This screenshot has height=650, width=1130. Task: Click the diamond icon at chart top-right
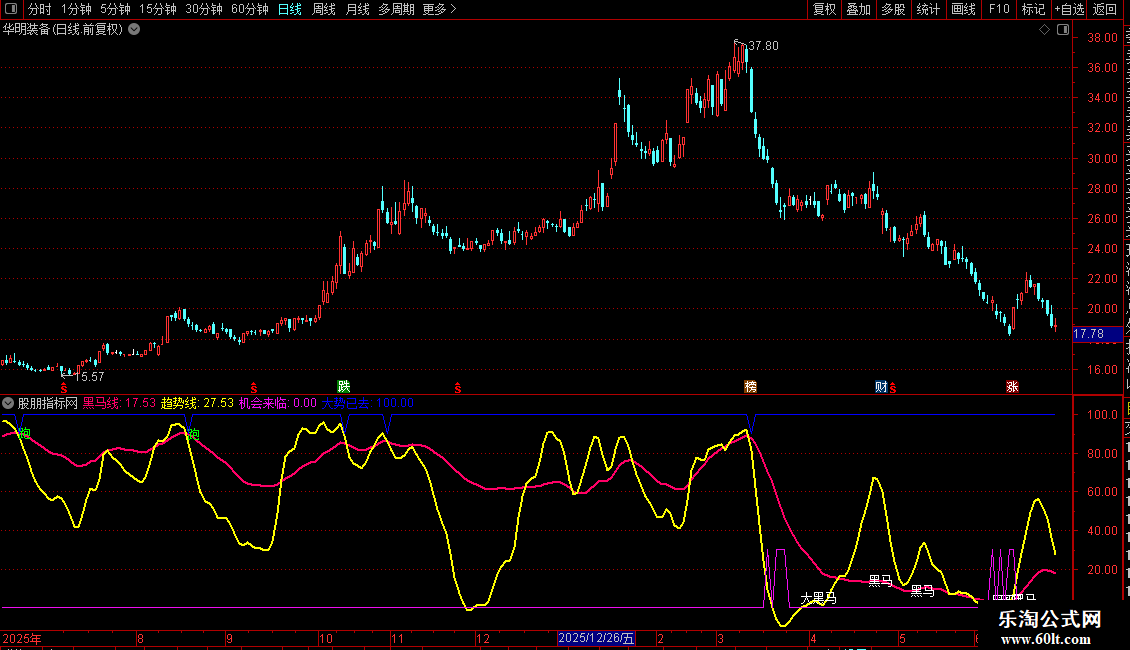[x=1044, y=30]
